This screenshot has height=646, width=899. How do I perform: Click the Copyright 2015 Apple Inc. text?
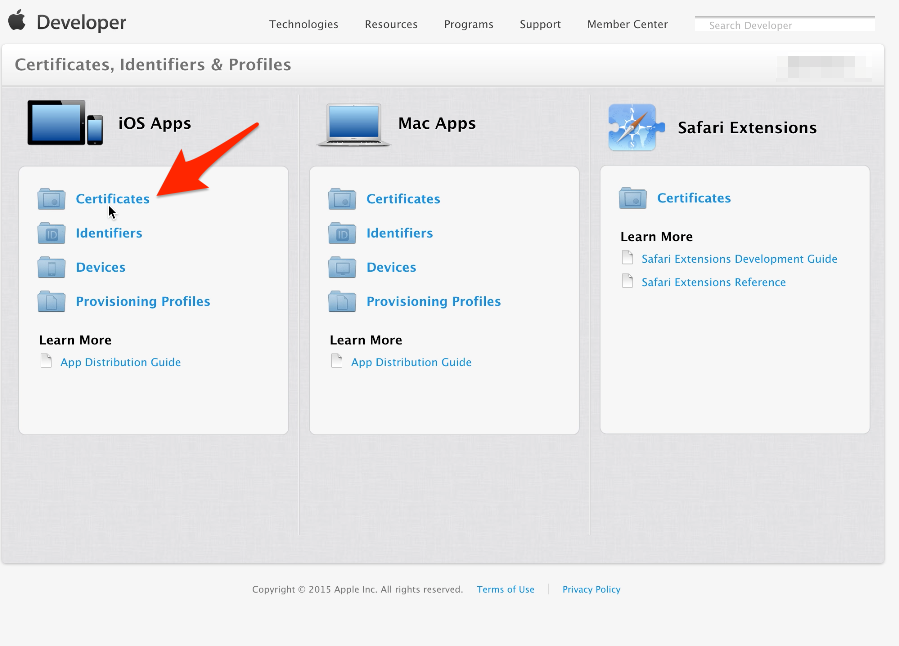tap(357, 589)
